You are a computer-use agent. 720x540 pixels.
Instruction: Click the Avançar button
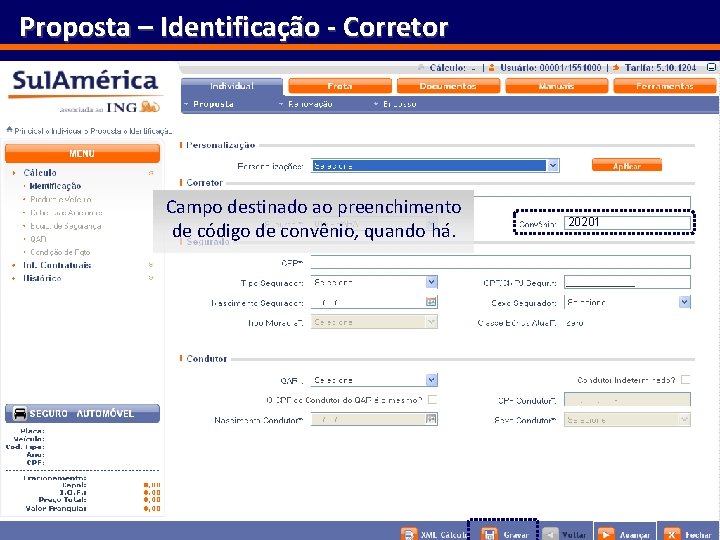(625, 534)
